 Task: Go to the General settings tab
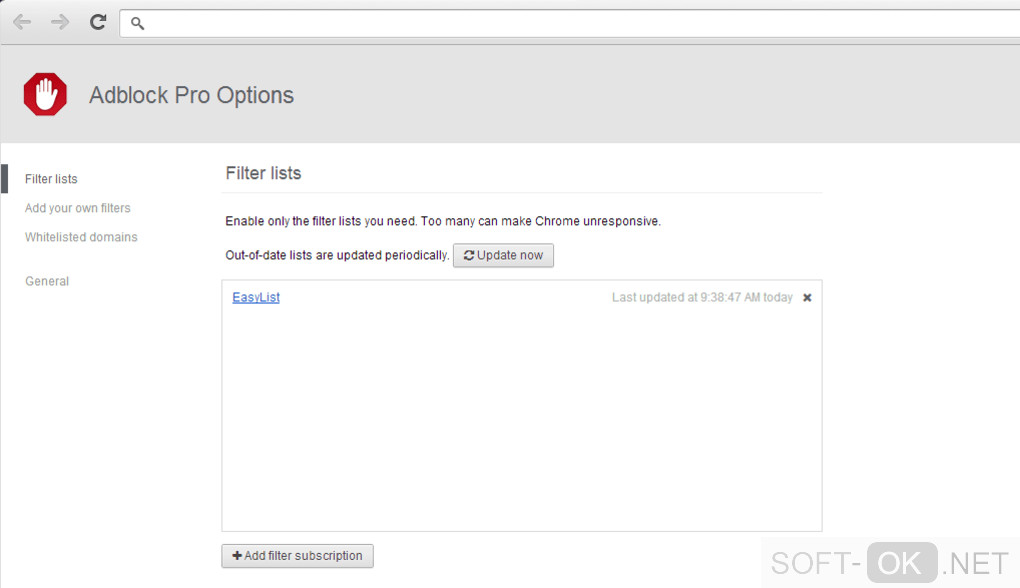[x=47, y=281]
